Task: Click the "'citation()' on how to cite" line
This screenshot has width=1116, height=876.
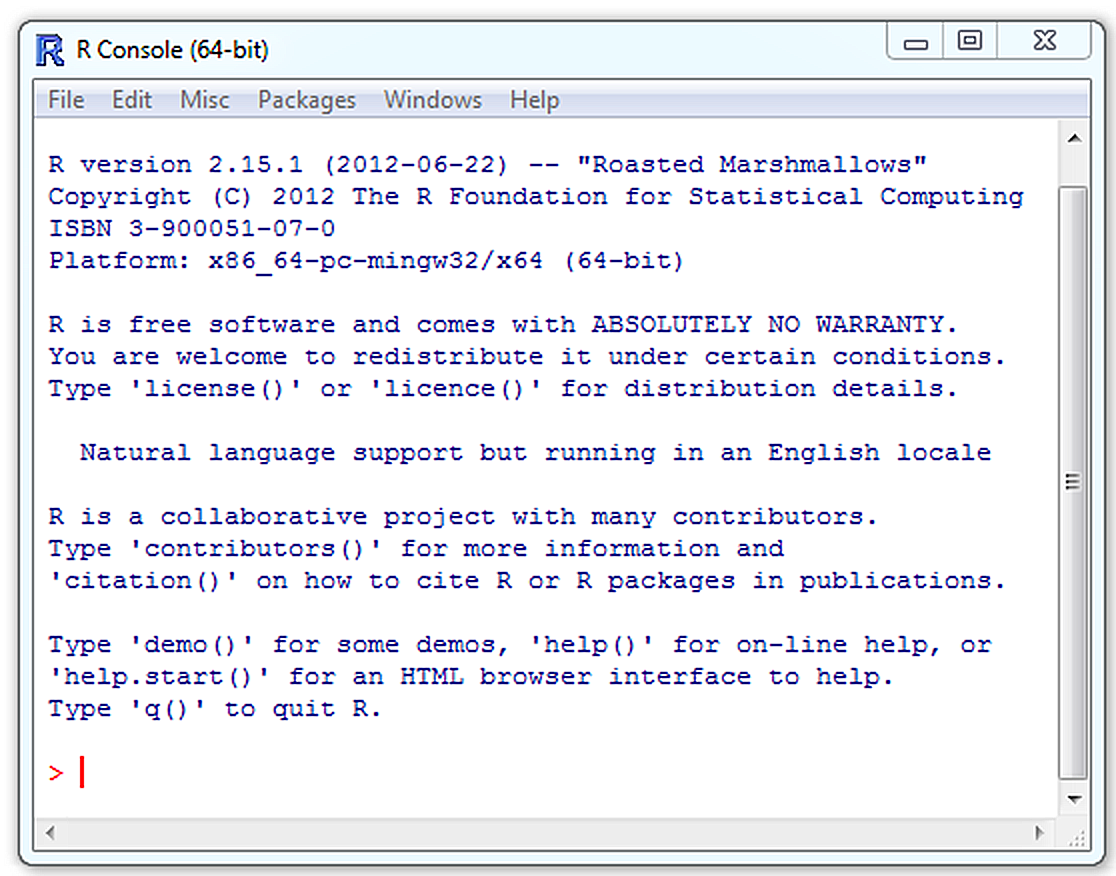Action: [x=527, y=581]
